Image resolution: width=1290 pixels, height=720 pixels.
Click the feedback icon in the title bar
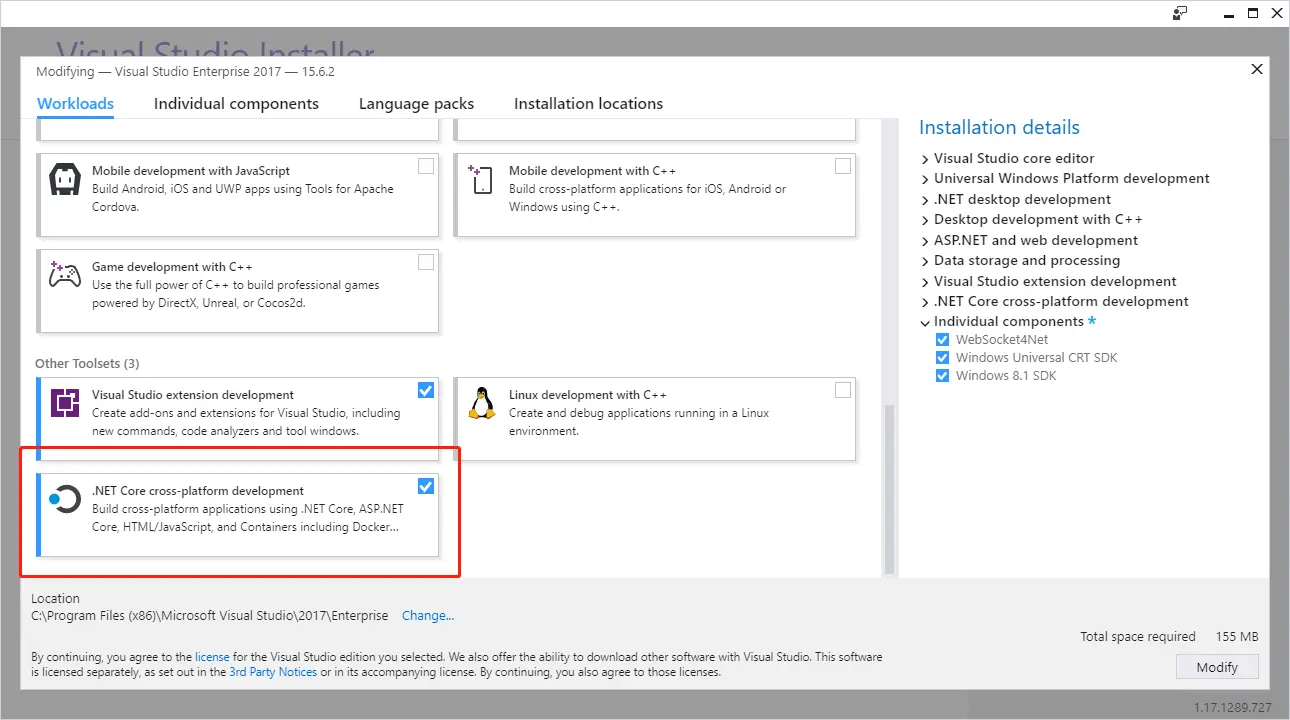click(x=1180, y=13)
